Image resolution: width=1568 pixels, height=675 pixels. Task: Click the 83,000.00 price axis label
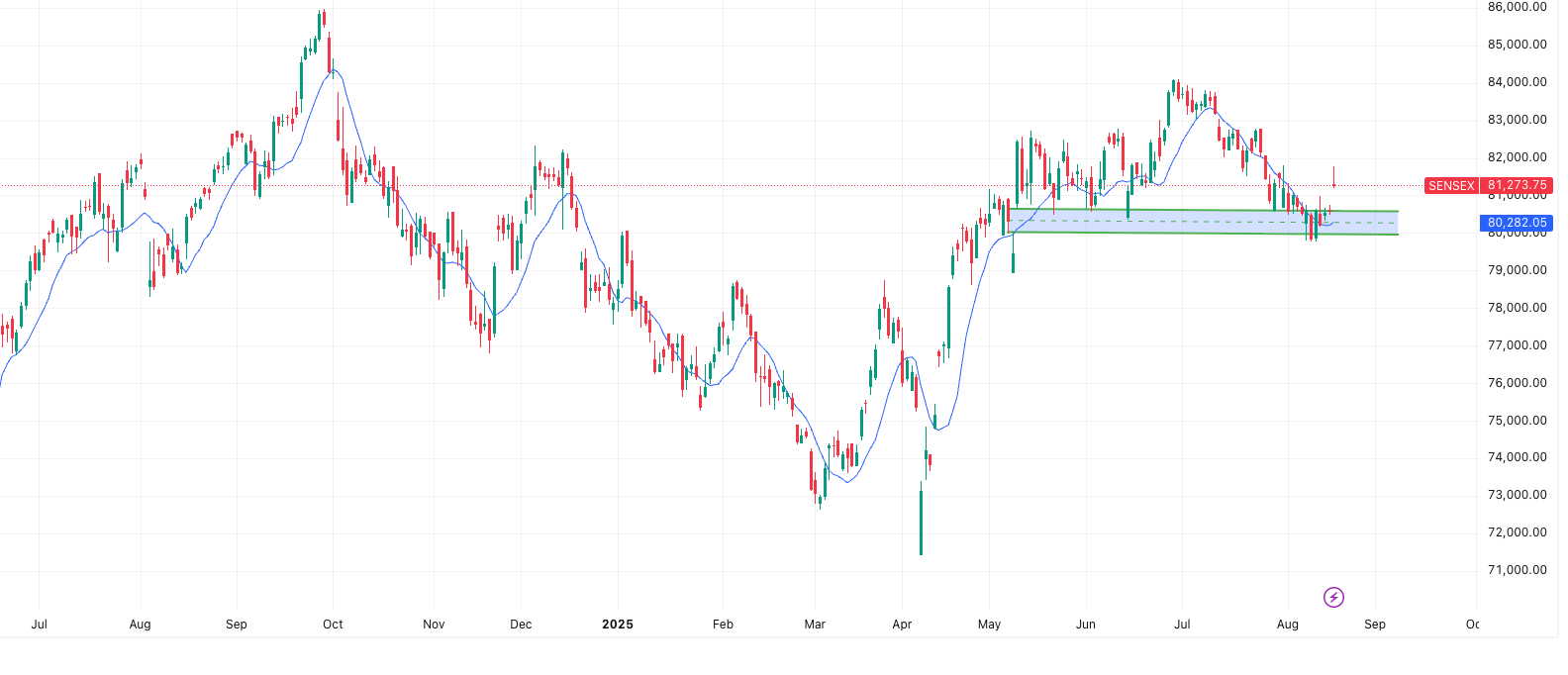pyautogui.click(x=1517, y=120)
